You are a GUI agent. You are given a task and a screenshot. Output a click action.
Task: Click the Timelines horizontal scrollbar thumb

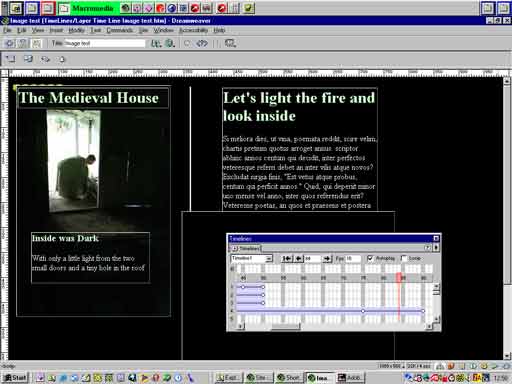pos(285,326)
